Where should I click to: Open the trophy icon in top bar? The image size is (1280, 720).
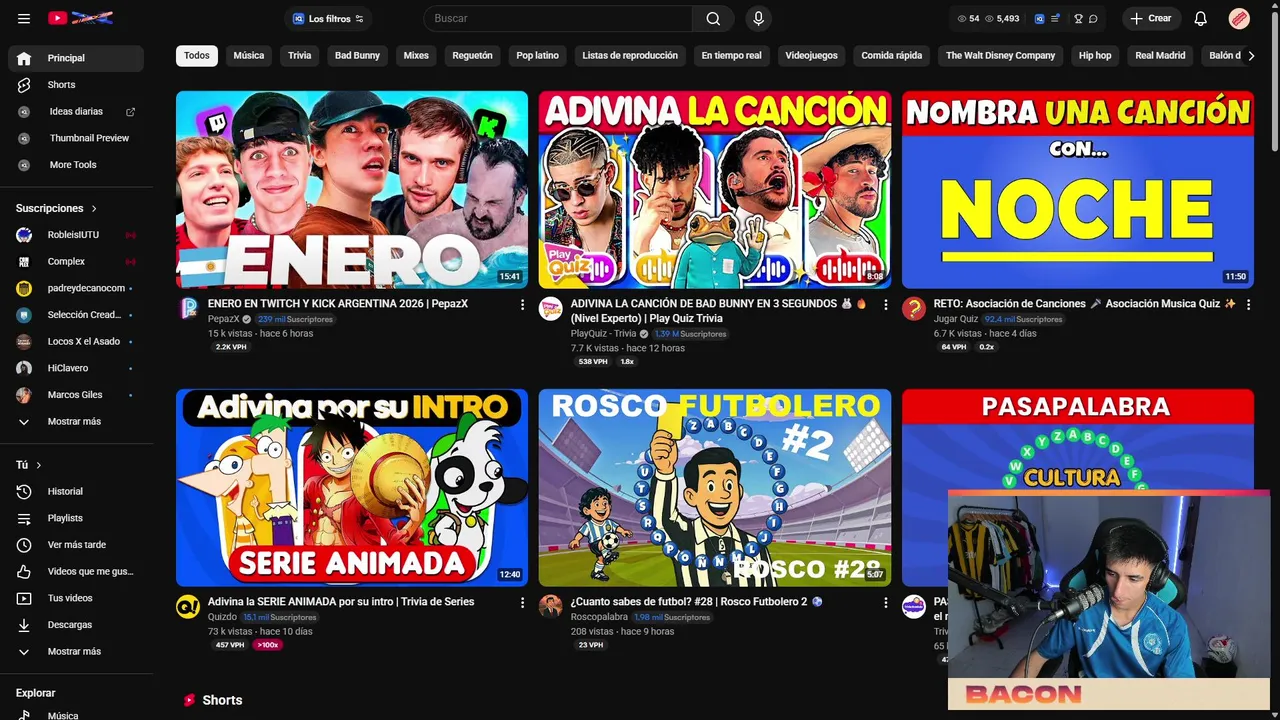click(x=1078, y=18)
